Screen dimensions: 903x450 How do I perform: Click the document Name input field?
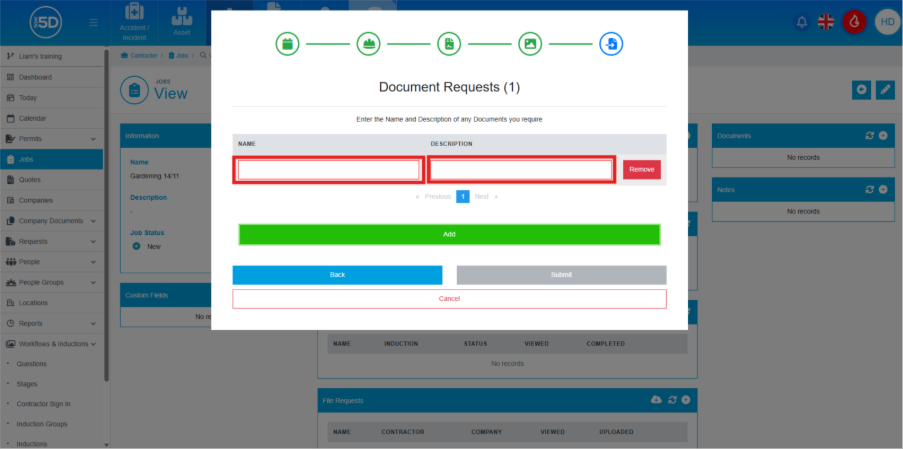tap(328, 170)
